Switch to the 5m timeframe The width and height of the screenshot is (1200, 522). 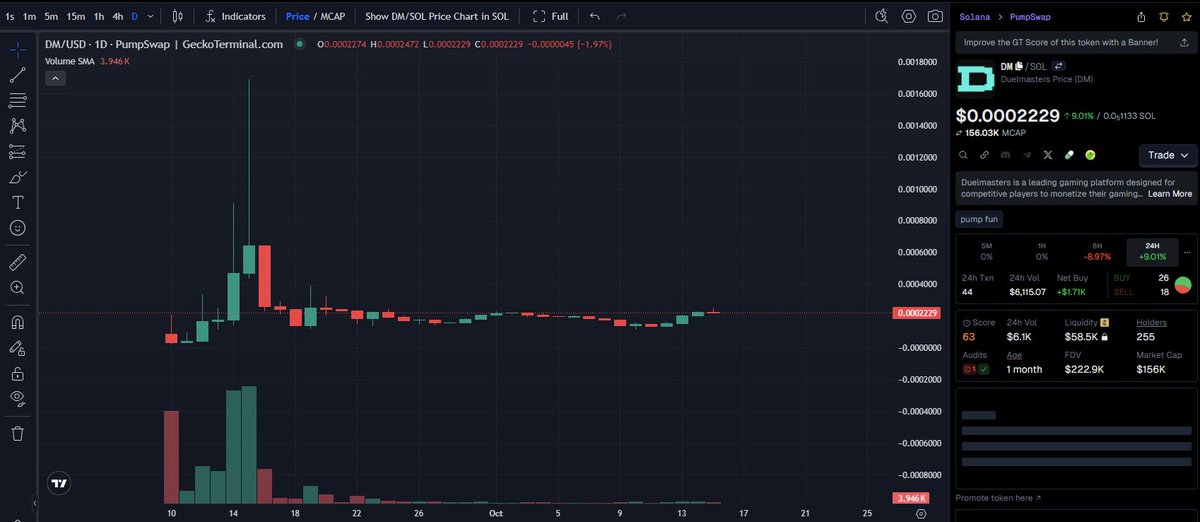point(51,16)
